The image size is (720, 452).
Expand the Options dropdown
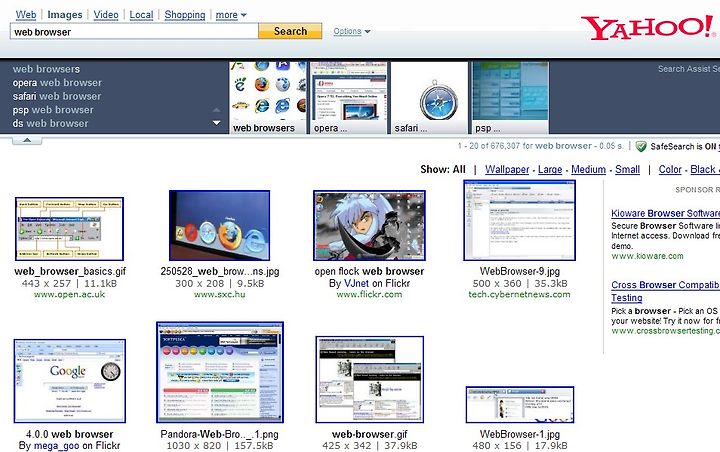click(x=352, y=31)
